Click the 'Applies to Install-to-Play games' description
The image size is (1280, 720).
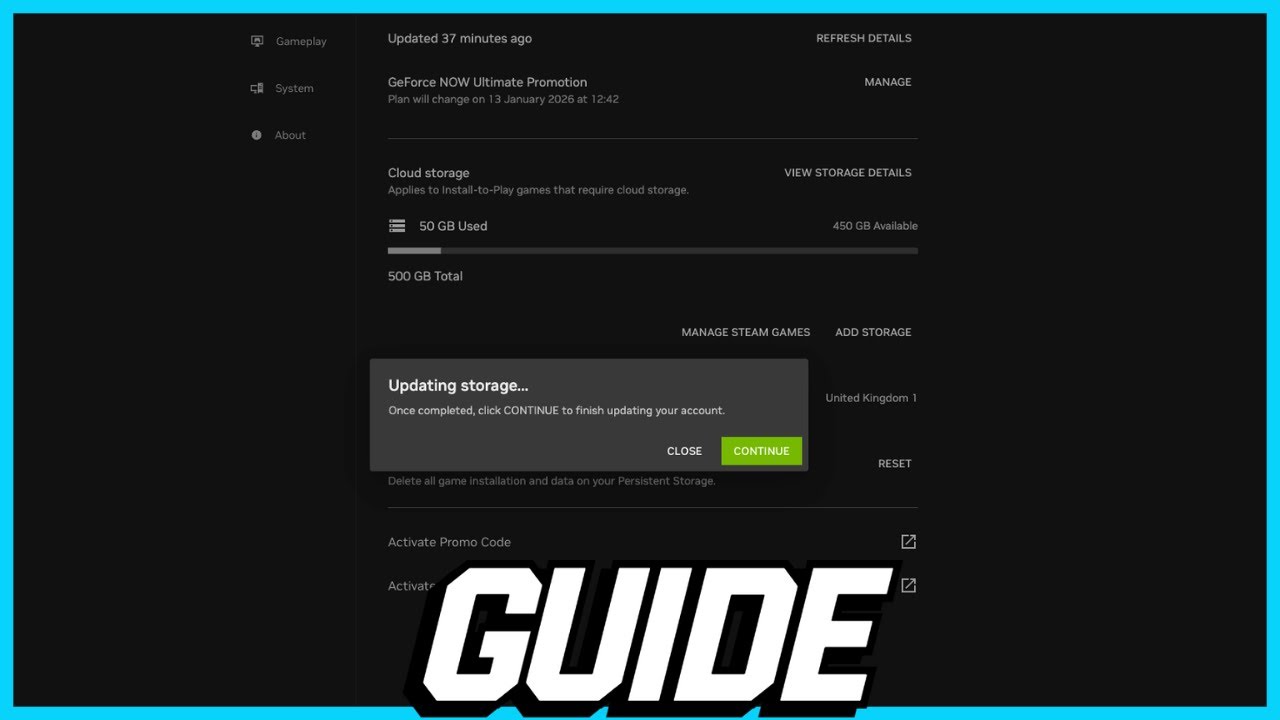[538, 190]
